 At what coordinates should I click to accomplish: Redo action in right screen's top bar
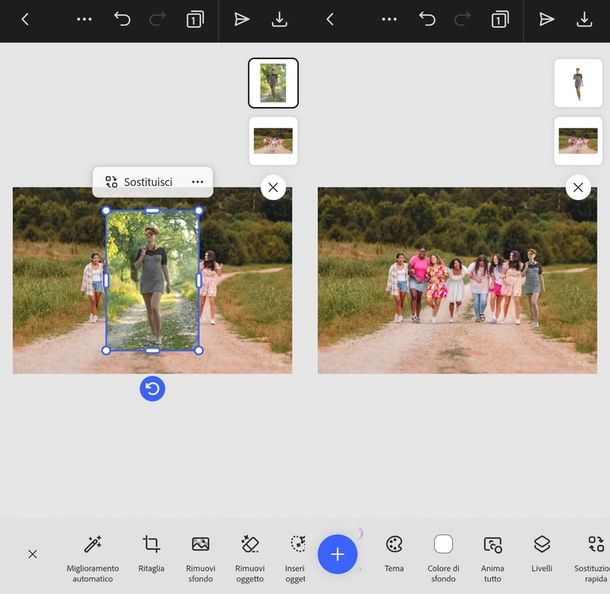coord(462,19)
